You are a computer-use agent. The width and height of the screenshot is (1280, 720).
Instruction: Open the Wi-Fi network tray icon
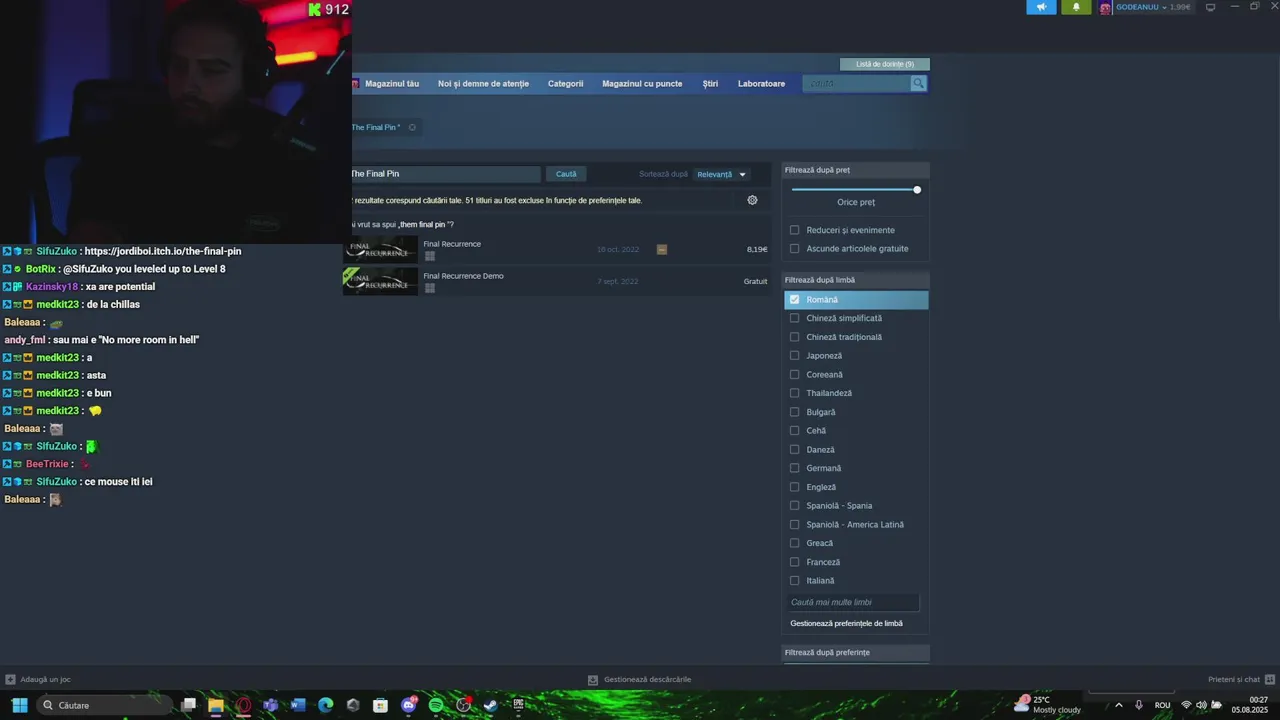point(1186,705)
